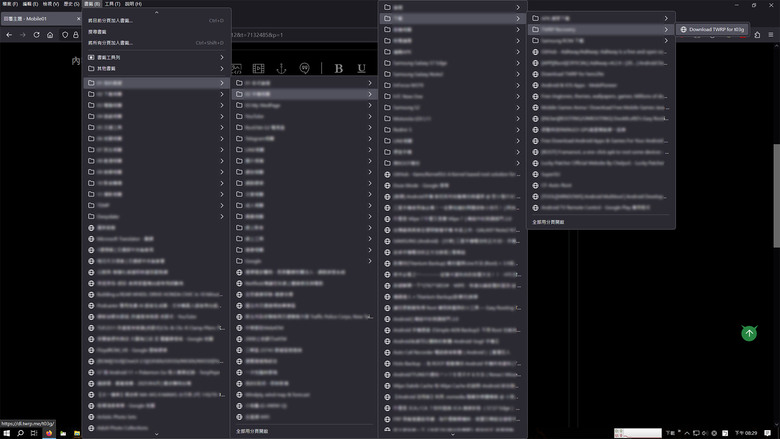
Task: Open the 說明 (H) menu
Action: click(x=133, y=3)
